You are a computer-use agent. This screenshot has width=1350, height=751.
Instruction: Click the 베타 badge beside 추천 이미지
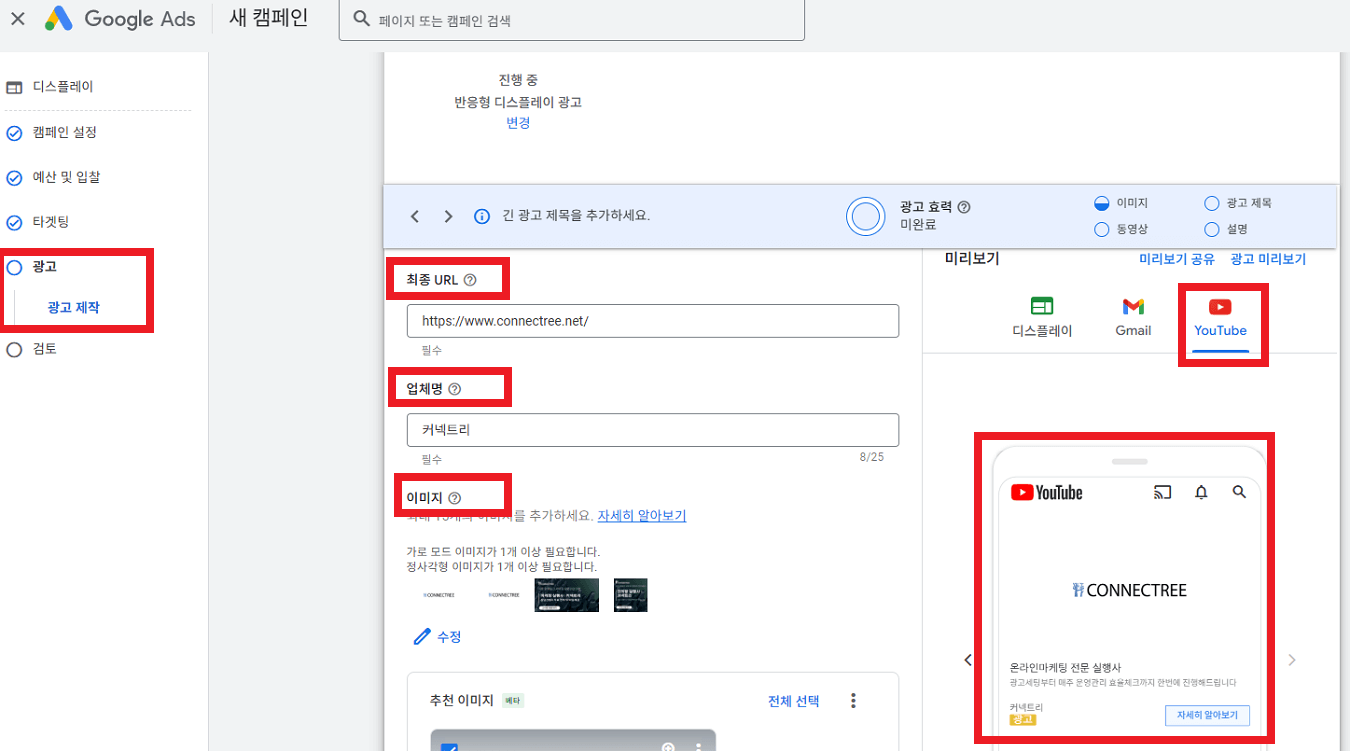coord(513,701)
